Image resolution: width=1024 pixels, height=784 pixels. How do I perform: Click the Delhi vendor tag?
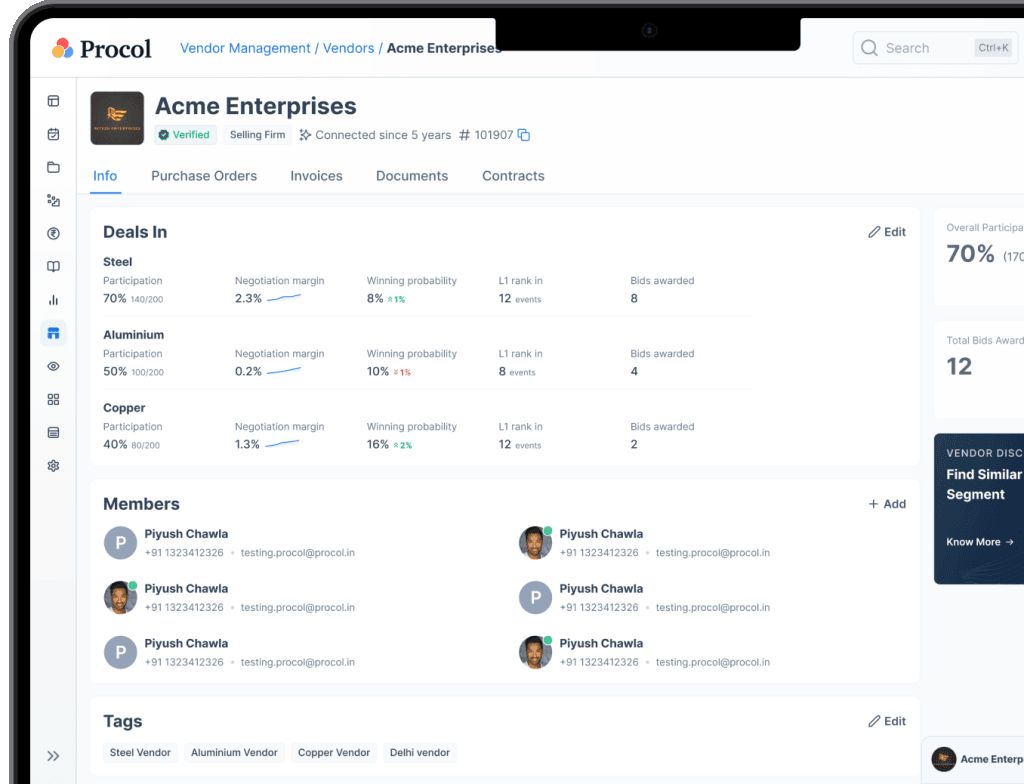[x=420, y=753]
